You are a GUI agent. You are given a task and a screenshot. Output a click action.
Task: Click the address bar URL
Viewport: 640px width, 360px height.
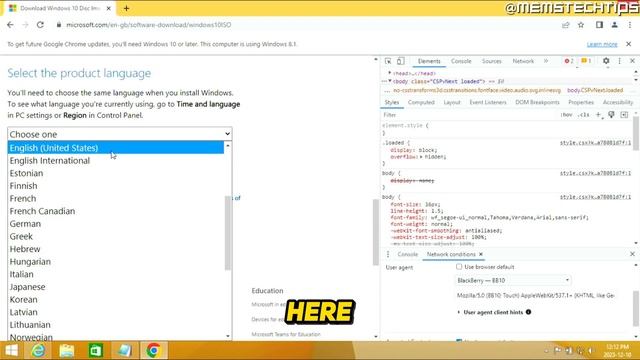pyautogui.click(x=149, y=25)
